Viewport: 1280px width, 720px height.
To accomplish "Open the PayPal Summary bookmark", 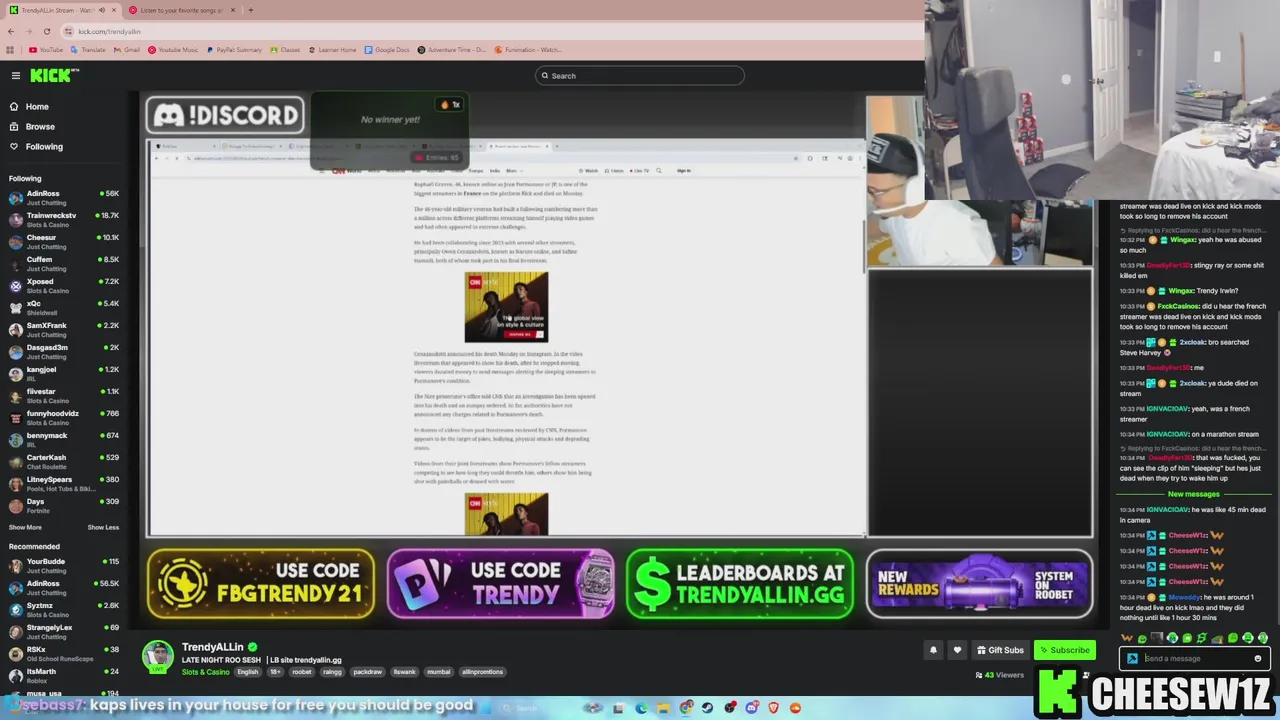I will (233, 50).
